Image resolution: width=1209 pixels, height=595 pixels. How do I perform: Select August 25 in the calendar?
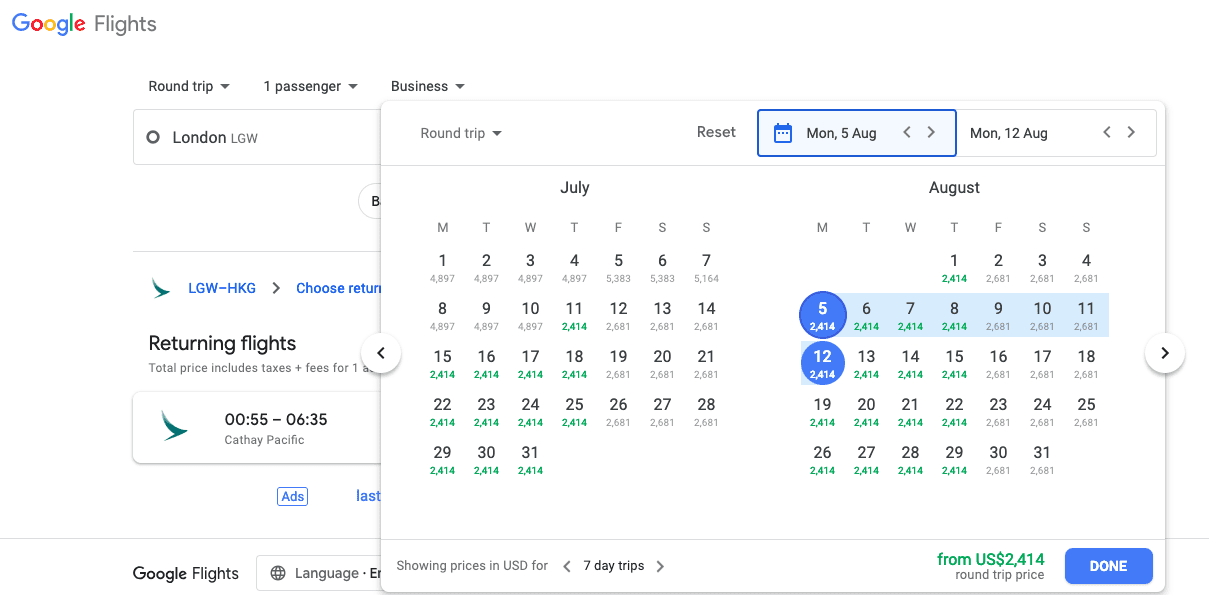(x=1086, y=411)
